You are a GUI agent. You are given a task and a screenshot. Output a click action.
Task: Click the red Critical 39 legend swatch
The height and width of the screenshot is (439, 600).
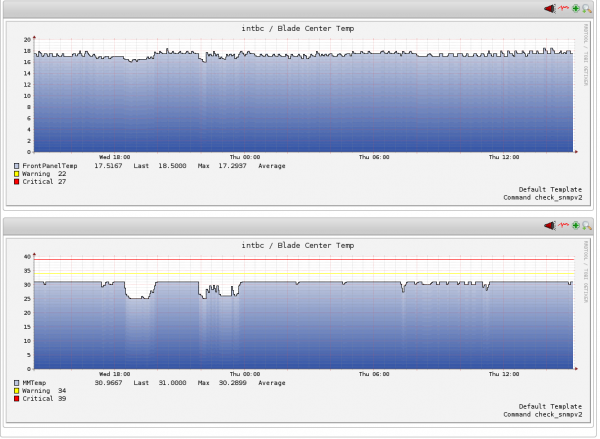coord(17,399)
